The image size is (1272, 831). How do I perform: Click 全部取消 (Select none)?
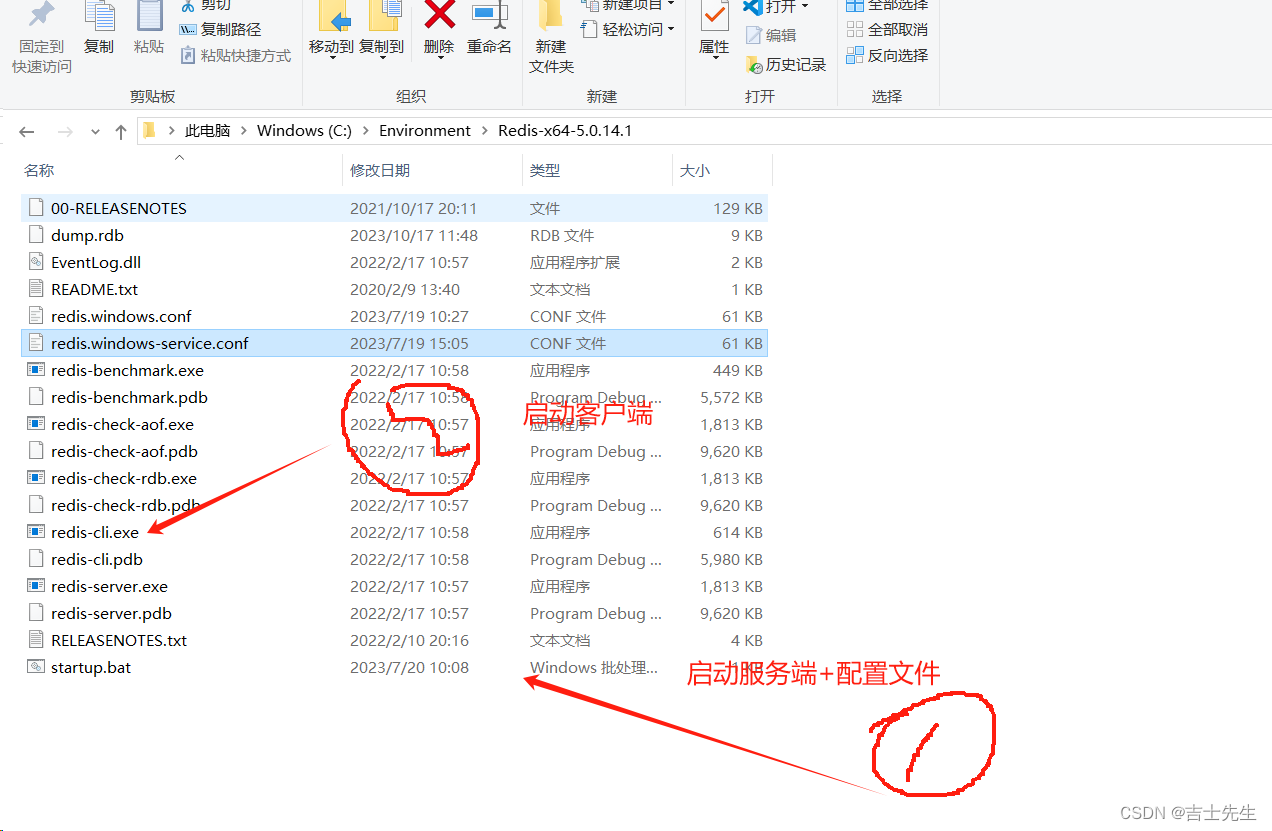[x=887, y=30]
